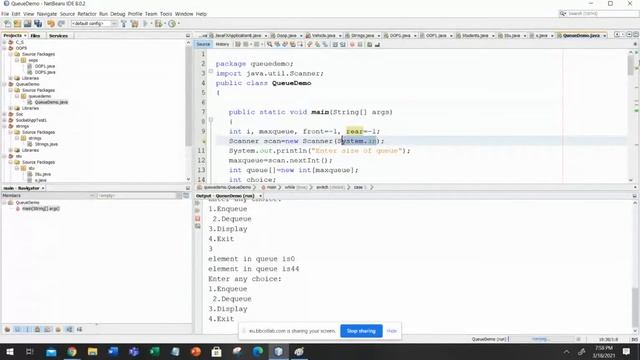Click the Save All toolbar icon
640x360 pixels.
click(38, 24)
